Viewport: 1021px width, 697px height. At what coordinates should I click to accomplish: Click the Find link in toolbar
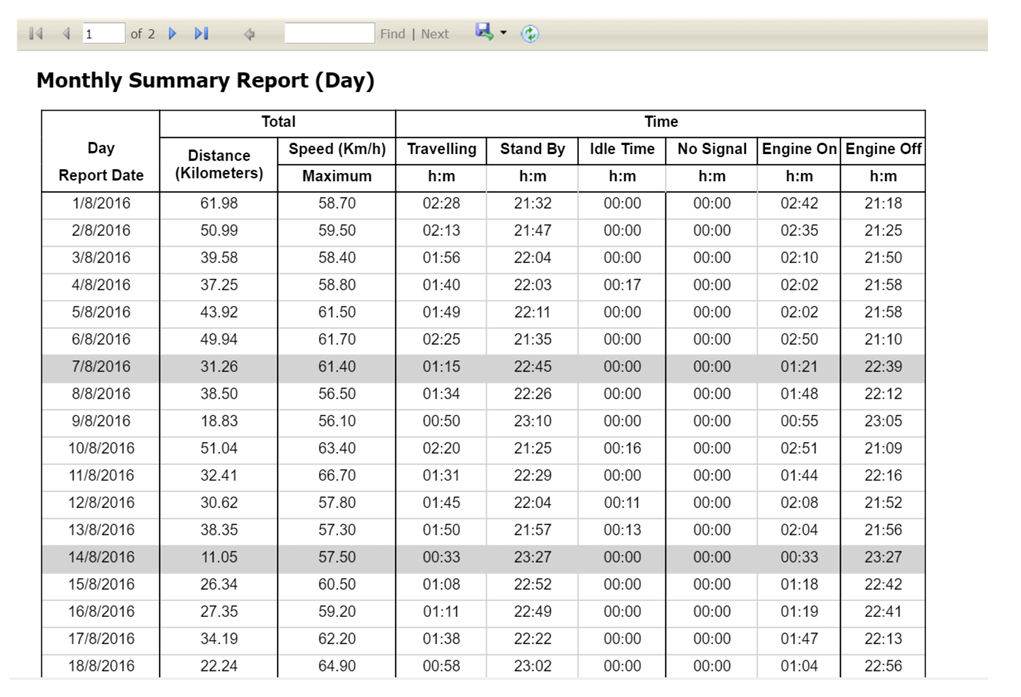click(392, 34)
